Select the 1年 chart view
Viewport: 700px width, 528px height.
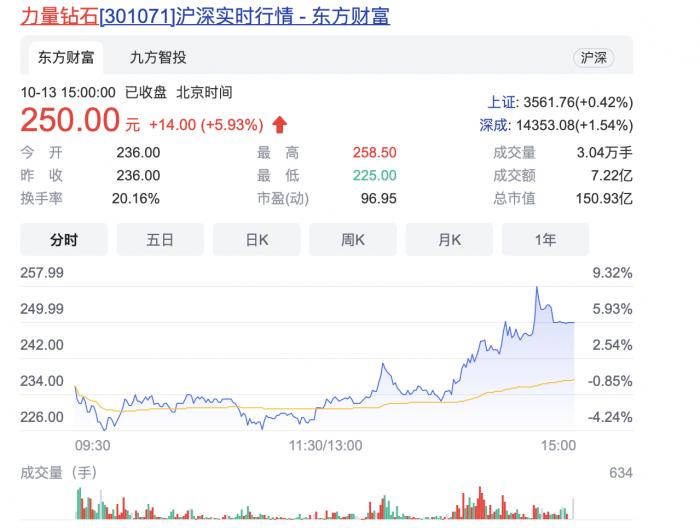546,240
